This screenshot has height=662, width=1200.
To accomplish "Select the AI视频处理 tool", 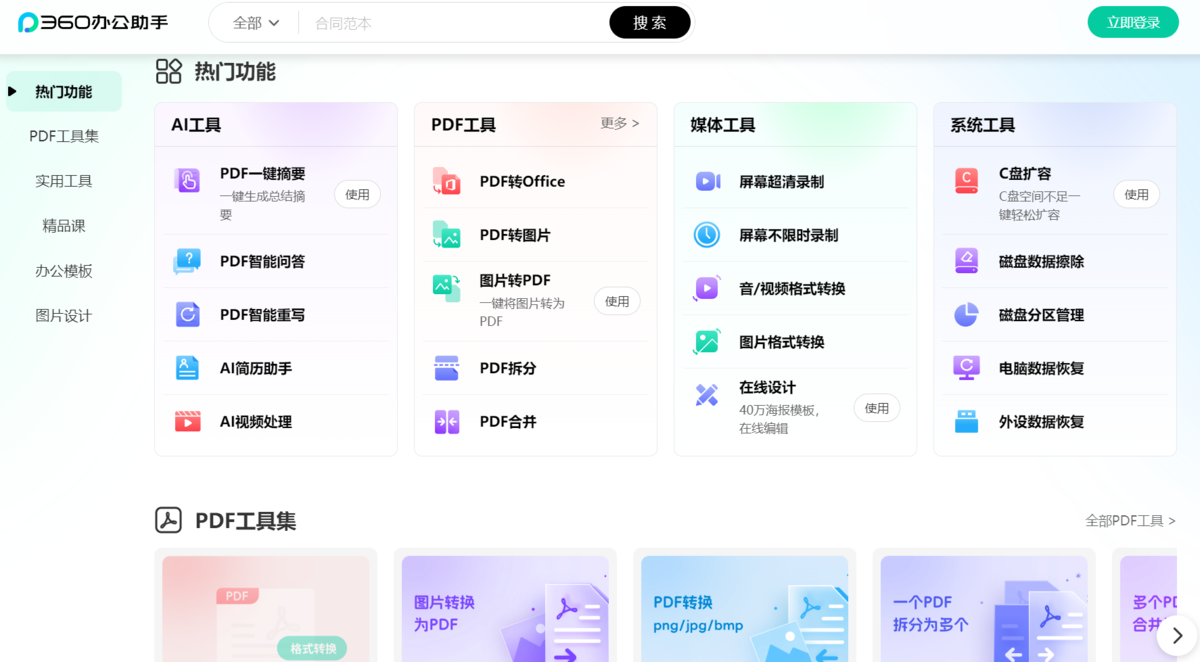I will (x=255, y=421).
